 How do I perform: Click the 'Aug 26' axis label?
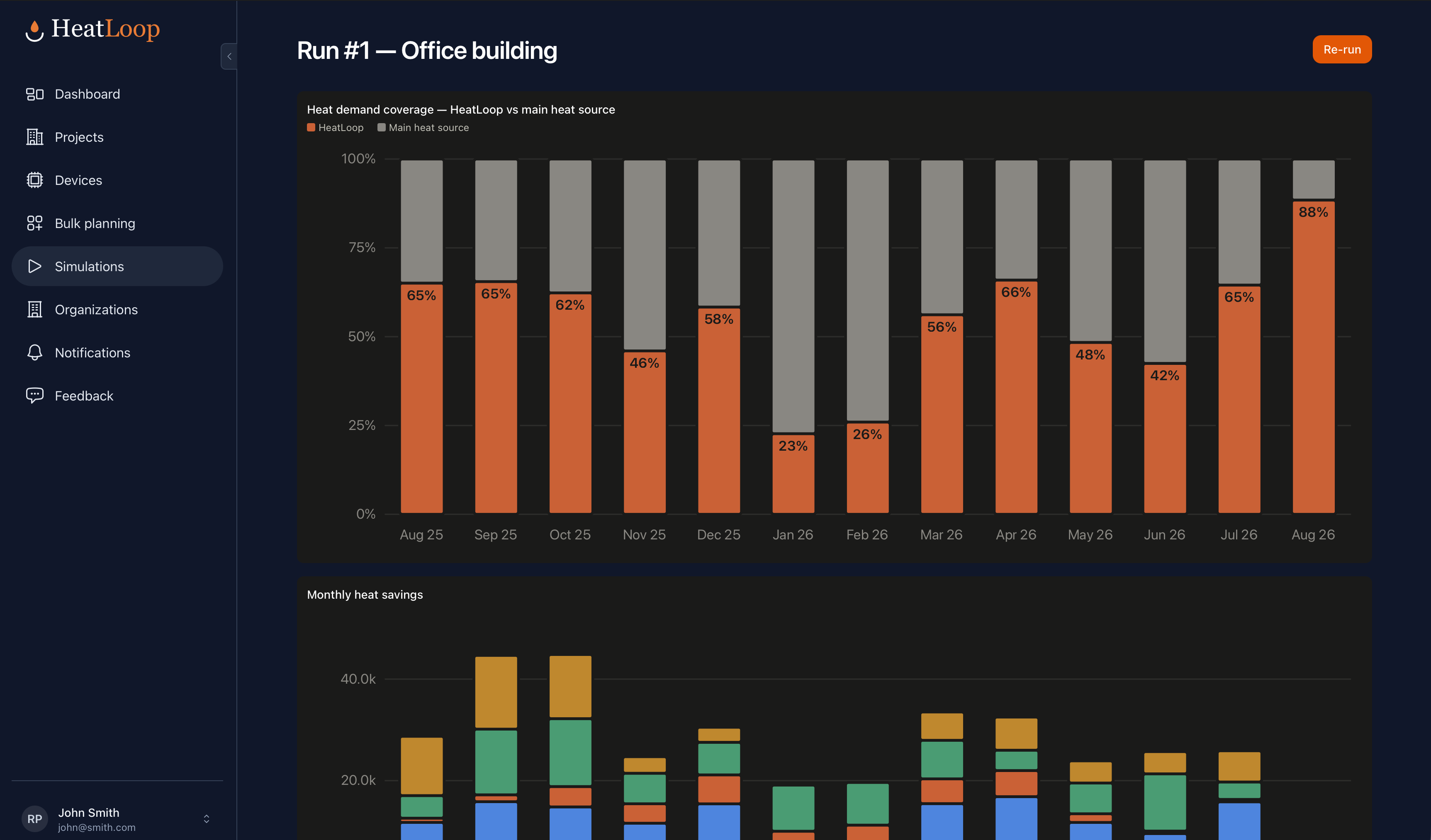tap(1314, 535)
